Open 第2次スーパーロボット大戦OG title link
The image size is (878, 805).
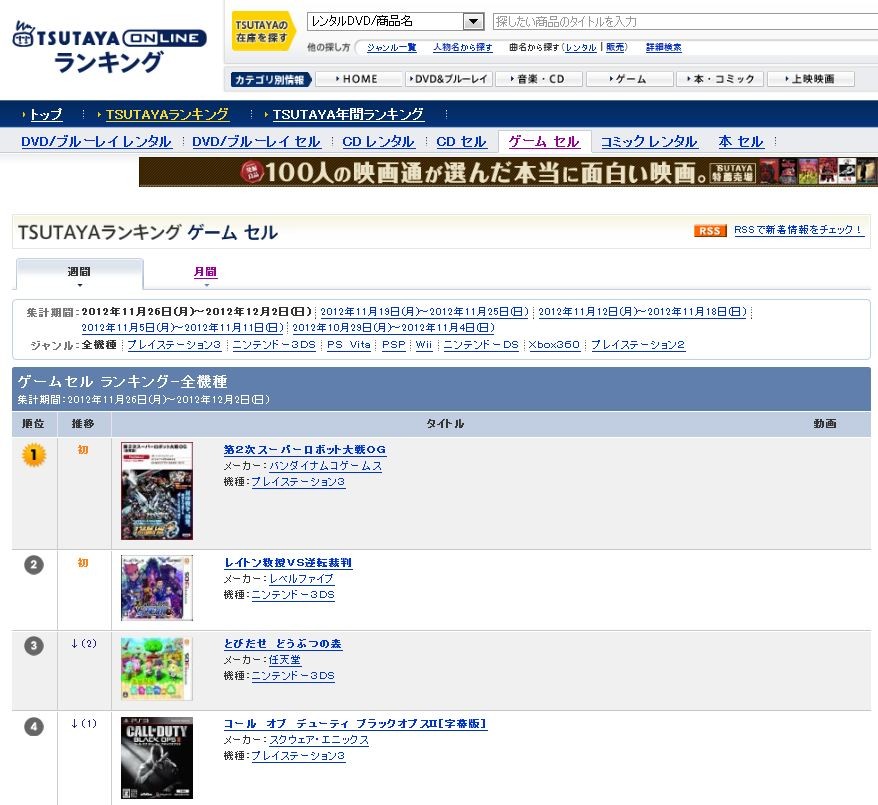305,450
